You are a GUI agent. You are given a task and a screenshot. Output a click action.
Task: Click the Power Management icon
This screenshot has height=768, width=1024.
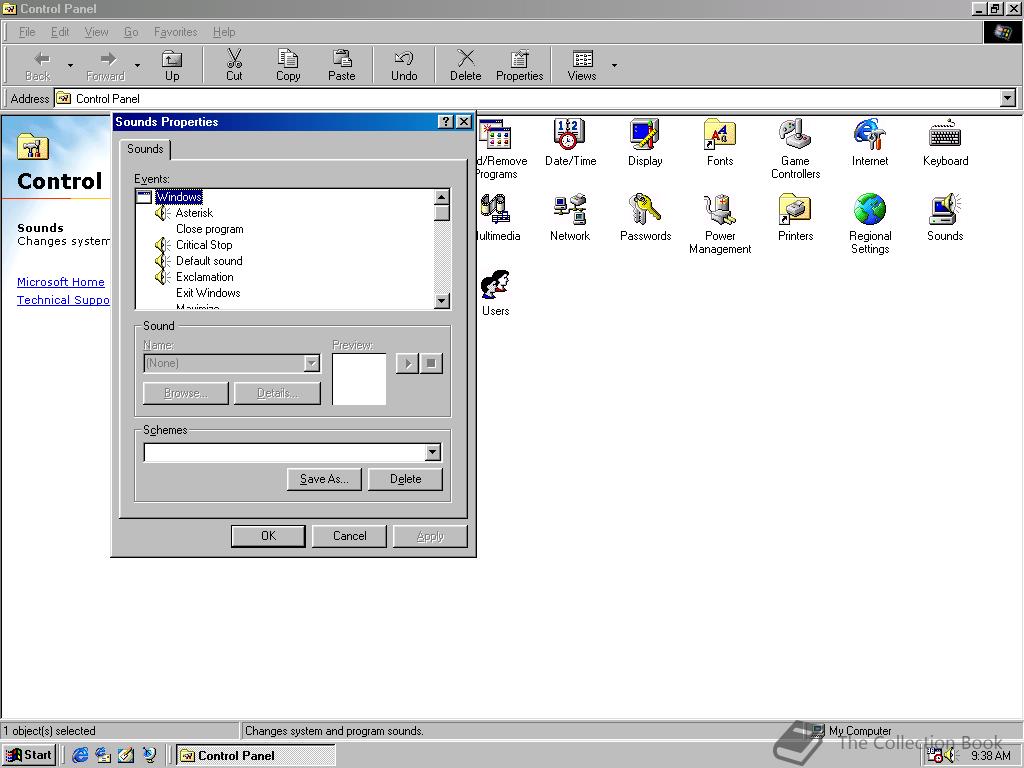720,210
